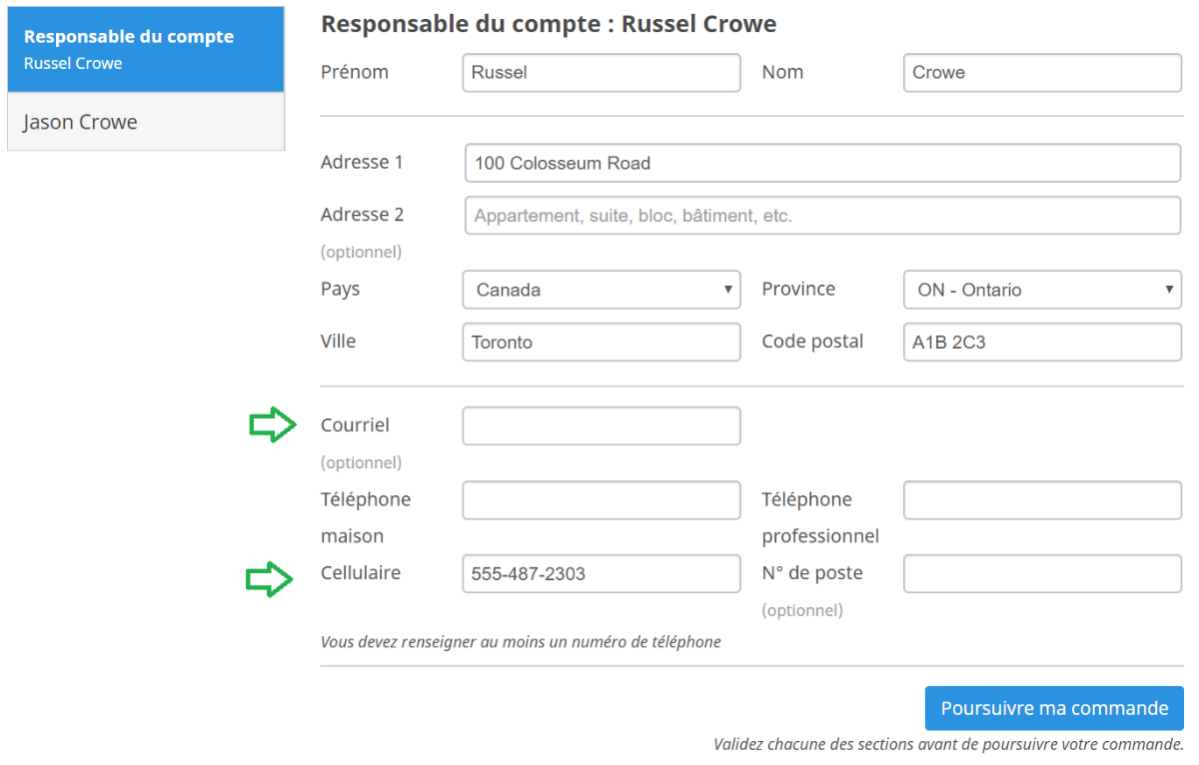Screen dimensions: 1199x765
Task: Open the Pays dropdown showing Canada
Action: pyautogui.click(x=601, y=289)
